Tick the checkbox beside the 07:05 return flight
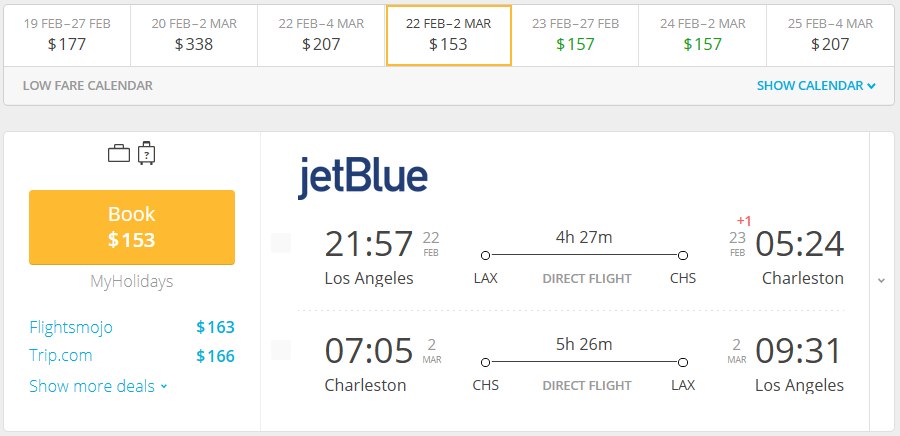This screenshot has width=900, height=436. pos(281,350)
